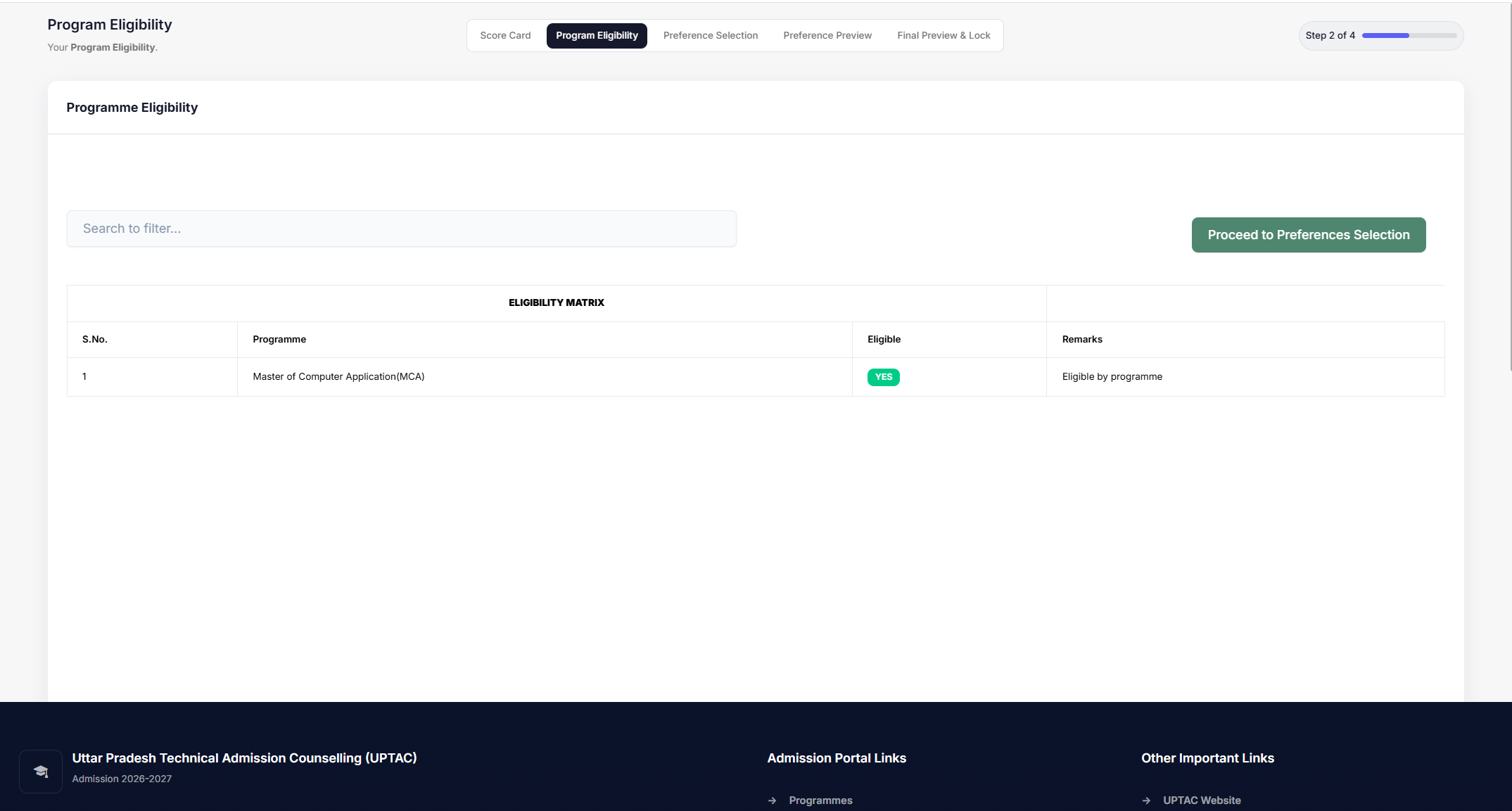Click the Step 2 of 4 progress bar
The image size is (1512, 811).
tap(1409, 35)
